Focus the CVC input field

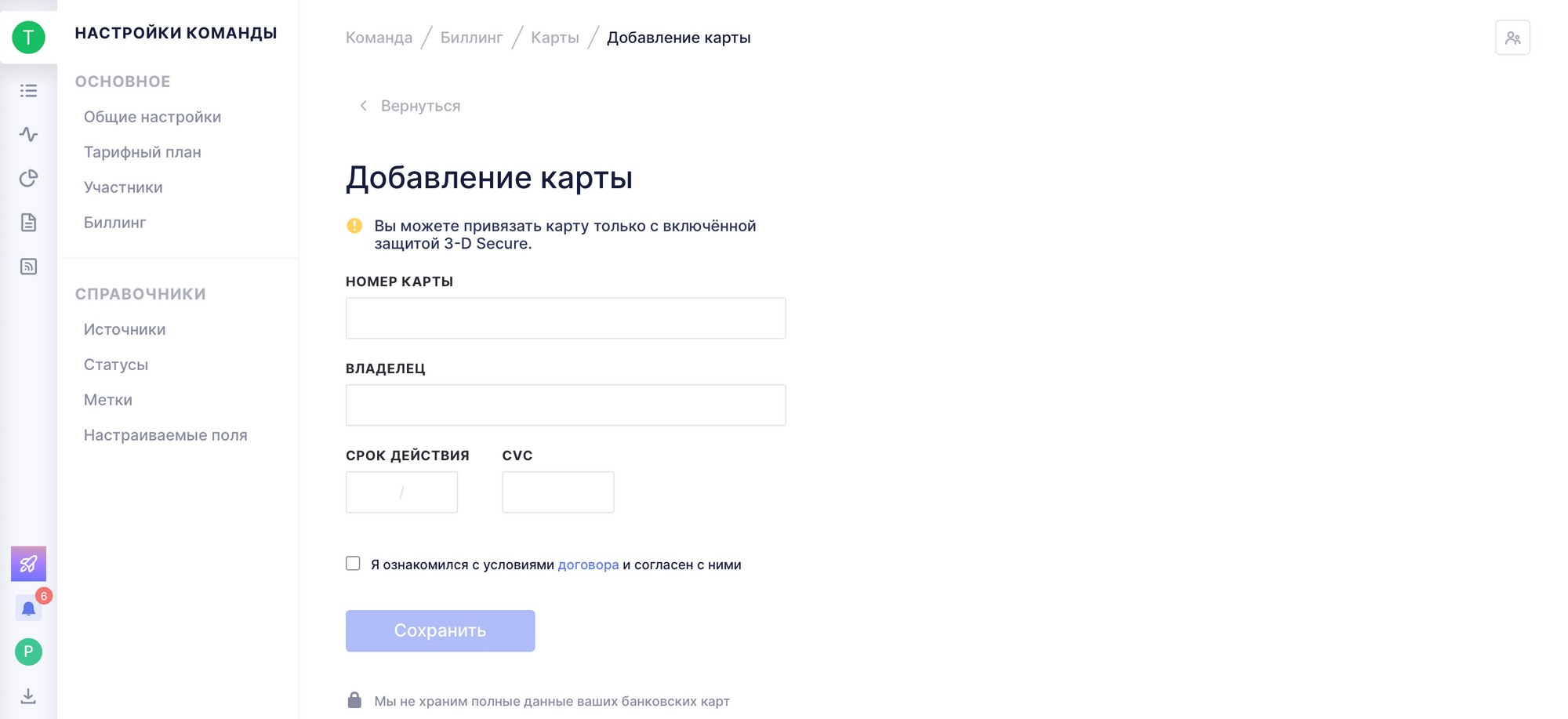coord(558,492)
